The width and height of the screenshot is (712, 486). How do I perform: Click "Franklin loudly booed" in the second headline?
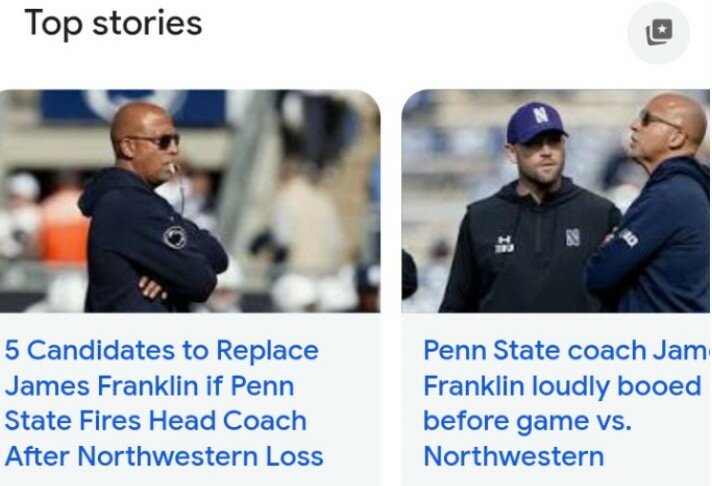(562, 386)
